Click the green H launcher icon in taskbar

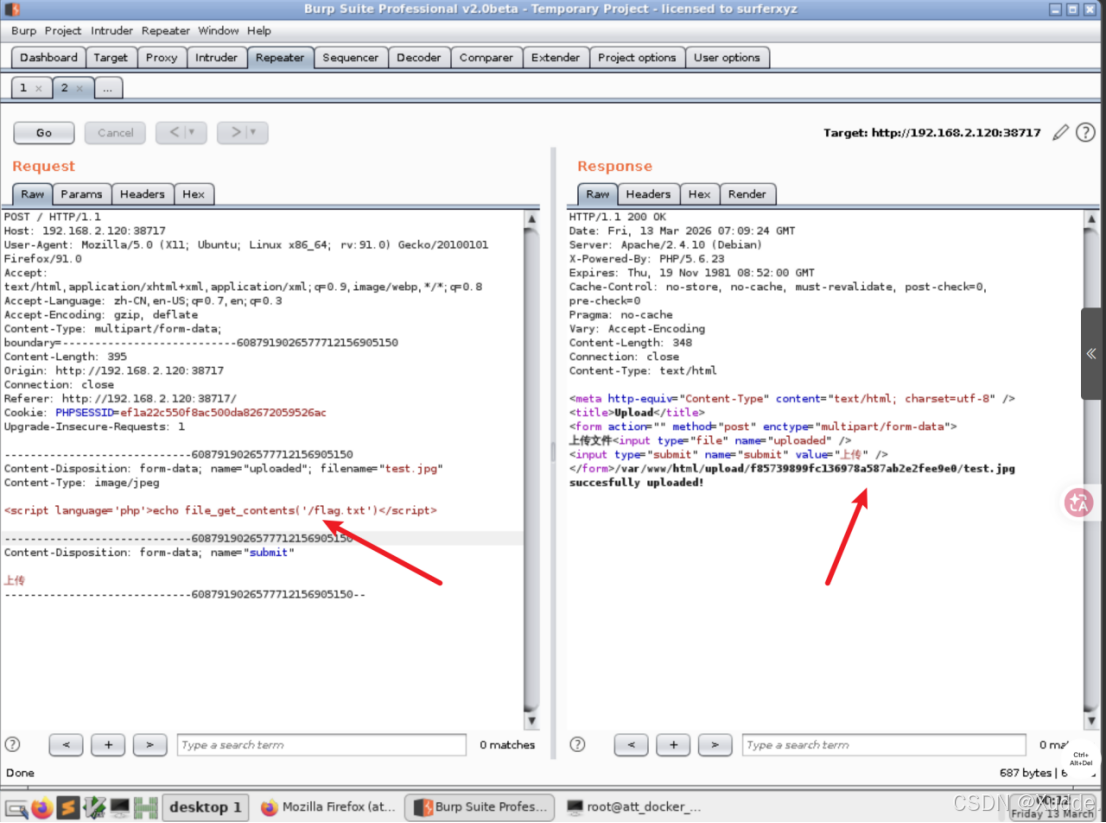point(145,807)
